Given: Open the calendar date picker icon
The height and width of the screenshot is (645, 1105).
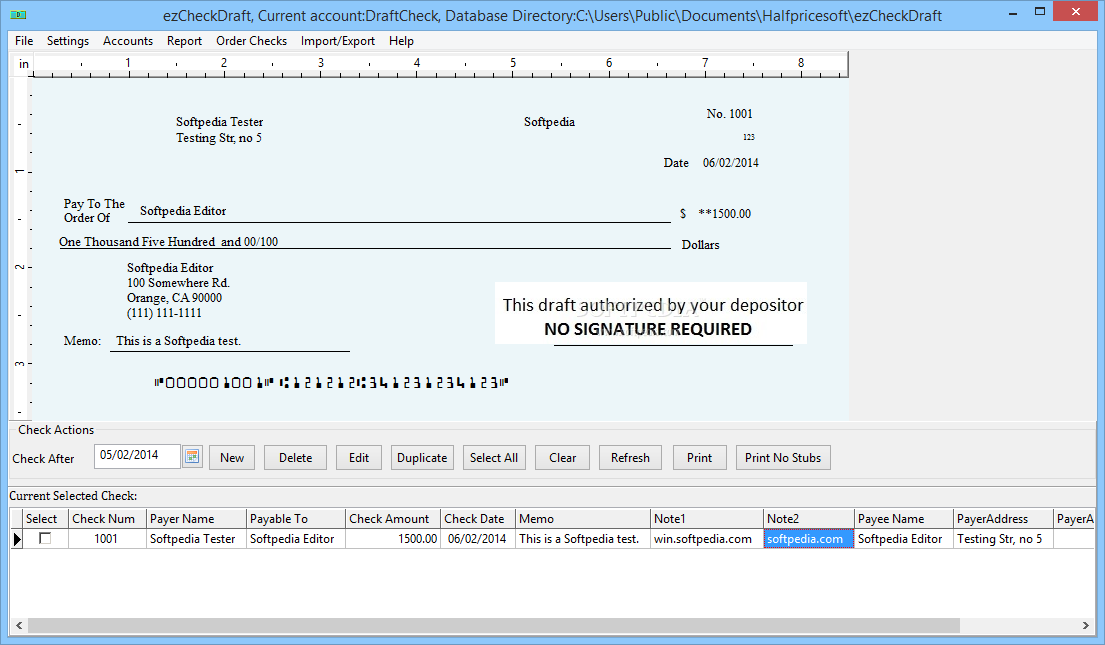Looking at the screenshot, I should [192, 457].
